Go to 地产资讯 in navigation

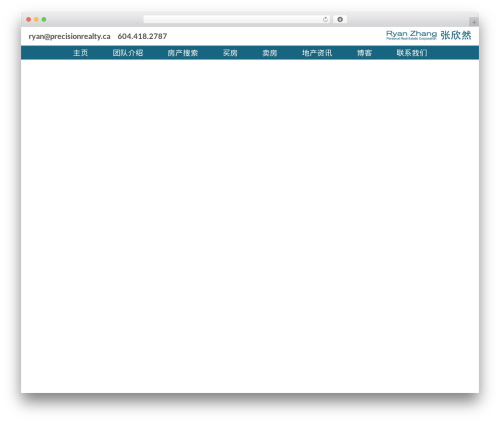pyautogui.click(x=317, y=53)
